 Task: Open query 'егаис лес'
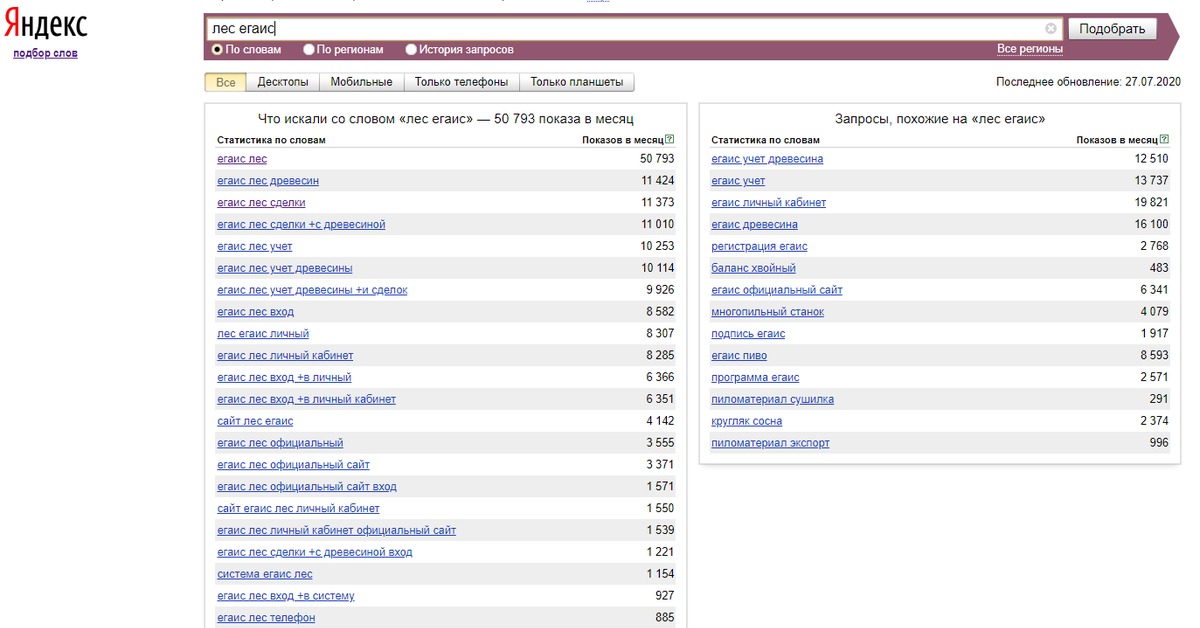(242, 159)
